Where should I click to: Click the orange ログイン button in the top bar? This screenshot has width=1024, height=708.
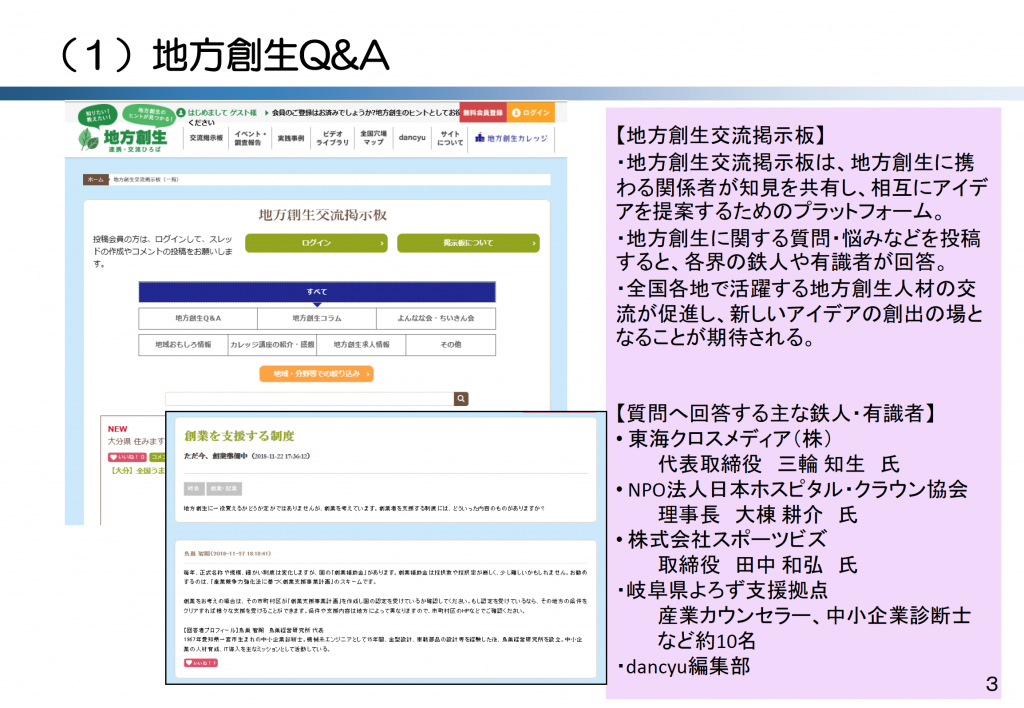point(530,112)
